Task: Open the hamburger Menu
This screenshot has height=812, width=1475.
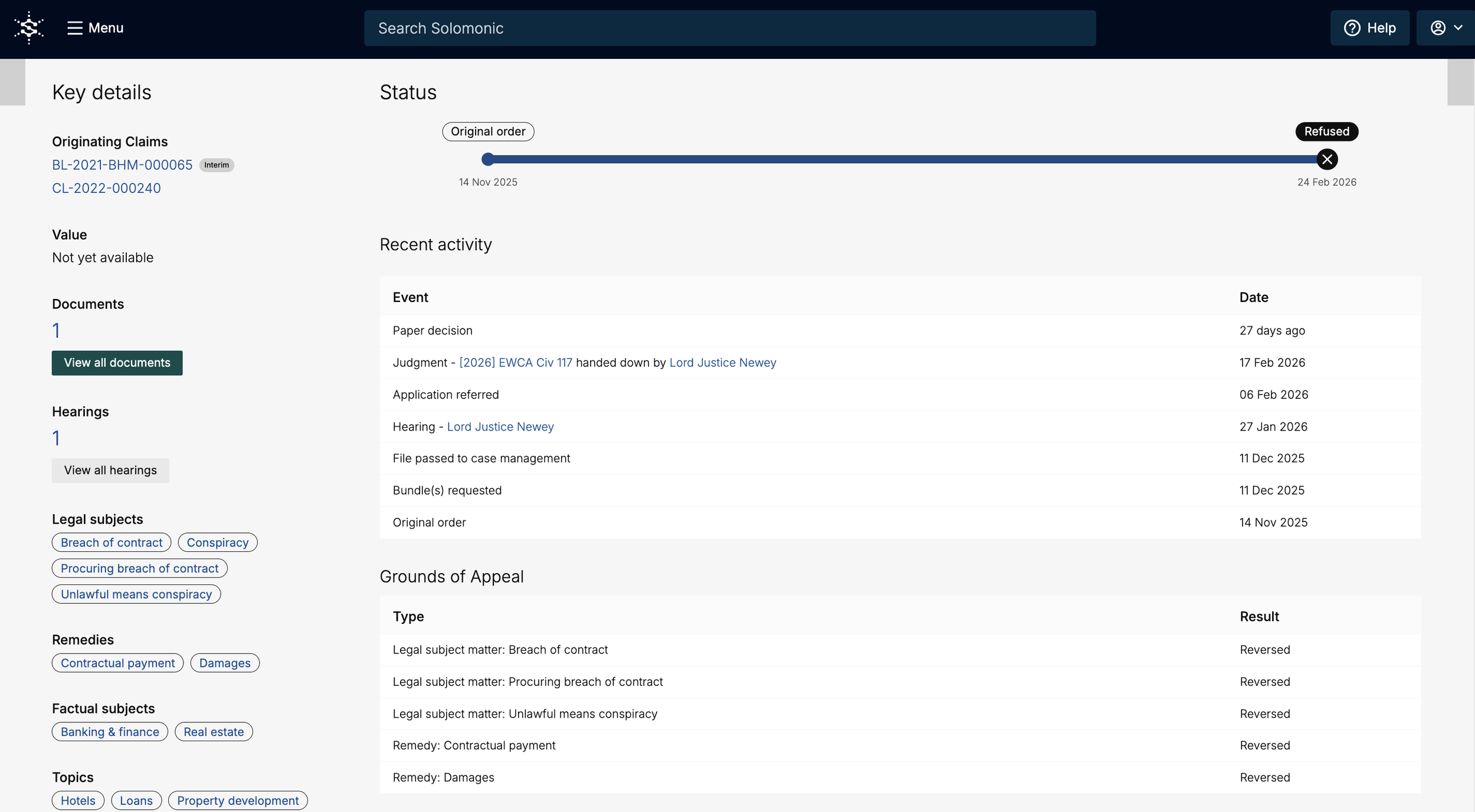Action: (95, 28)
